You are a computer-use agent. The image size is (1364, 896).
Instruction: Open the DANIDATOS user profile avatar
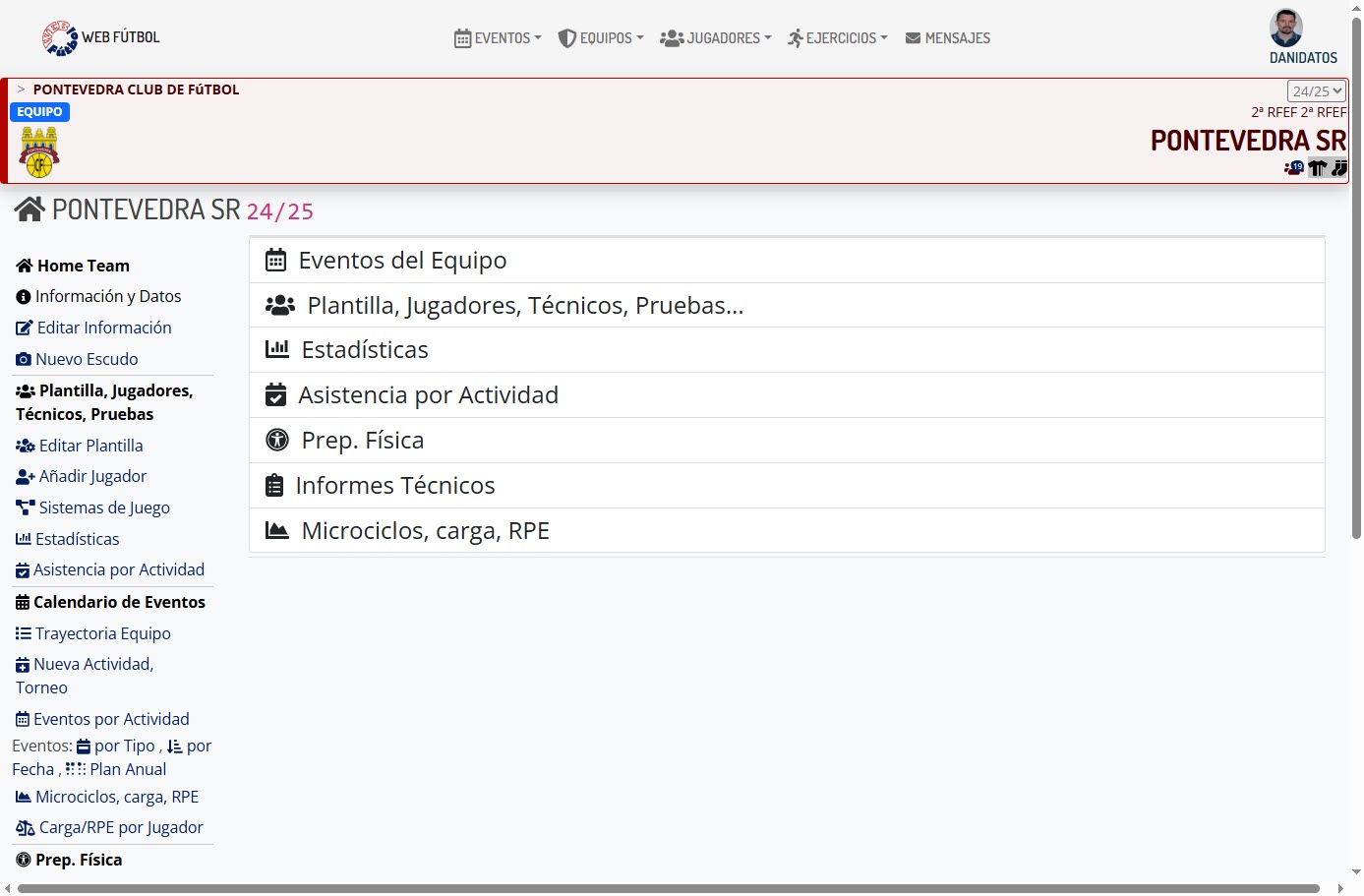click(x=1285, y=29)
